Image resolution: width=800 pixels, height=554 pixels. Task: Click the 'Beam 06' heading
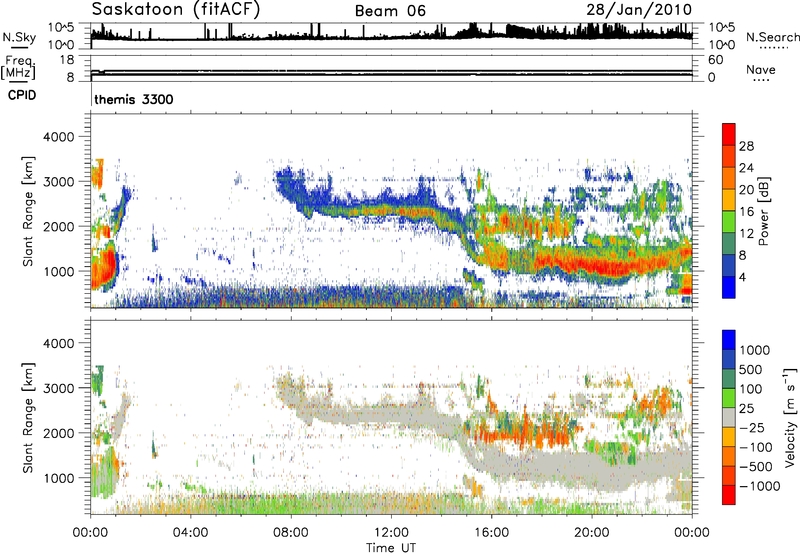pos(390,11)
